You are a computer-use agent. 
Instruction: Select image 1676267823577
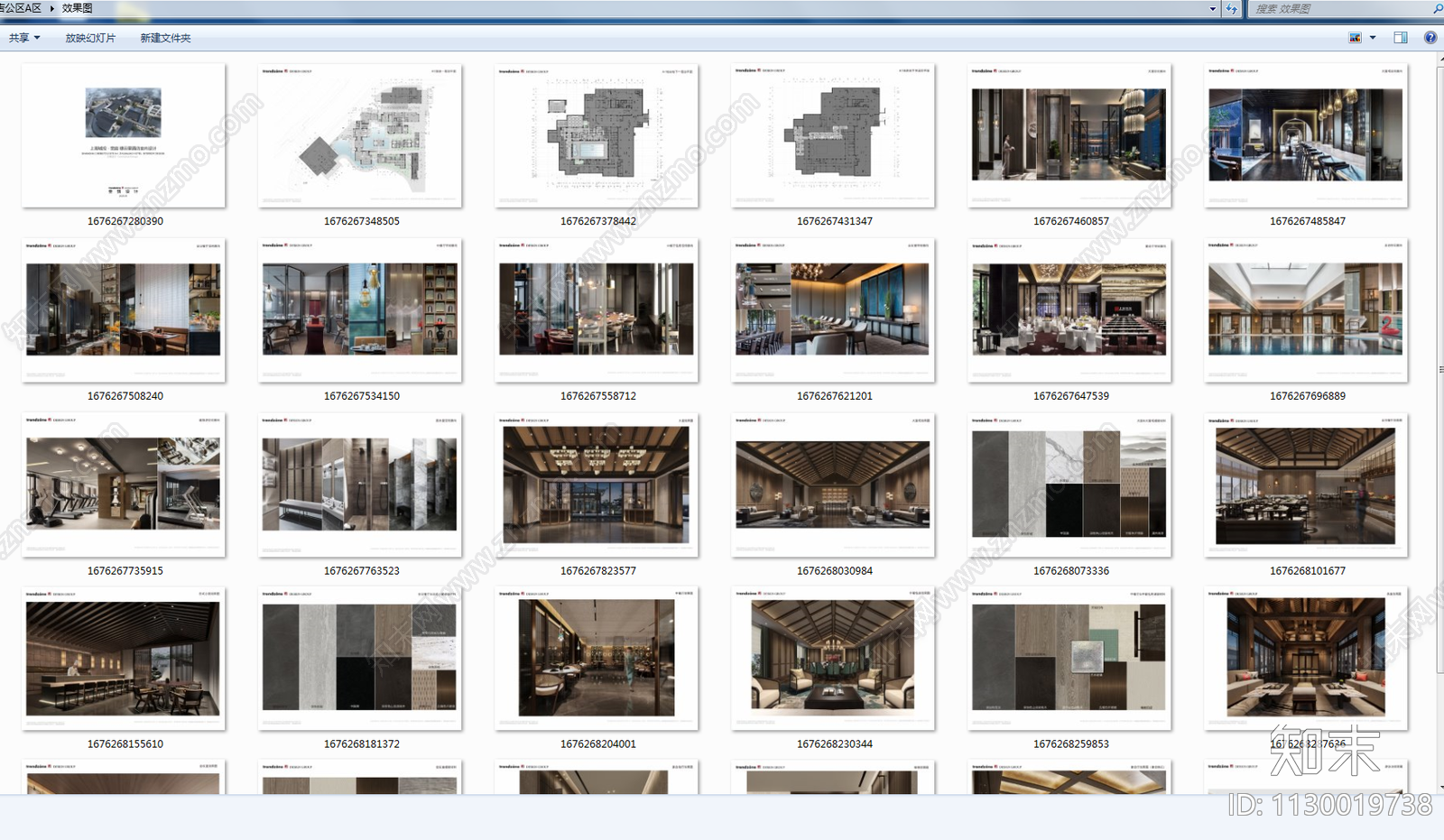(597, 485)
